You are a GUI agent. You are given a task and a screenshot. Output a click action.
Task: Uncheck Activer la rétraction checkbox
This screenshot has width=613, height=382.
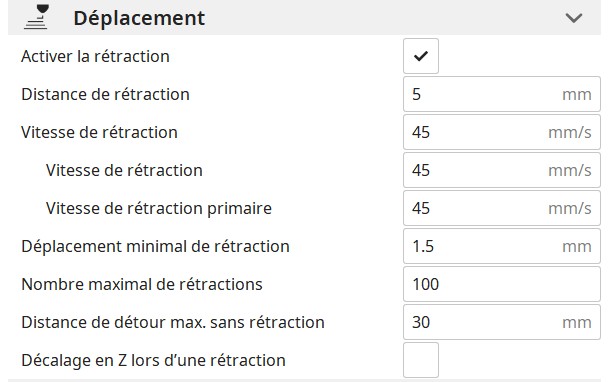[x=421, y=56]
